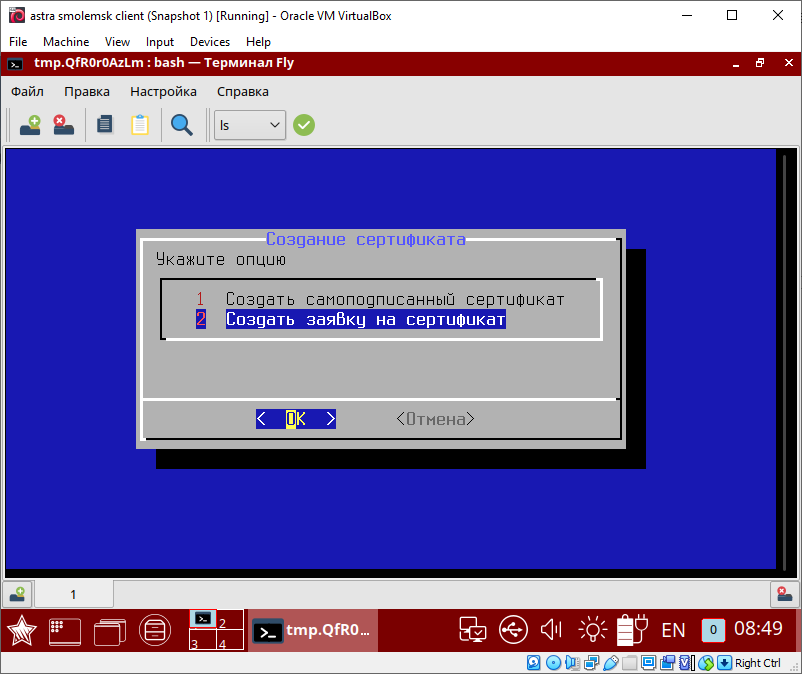Viewport: 802px width, 674px height.
Task: Click the security level 0 indicator
Action: [x=713, y=630]
